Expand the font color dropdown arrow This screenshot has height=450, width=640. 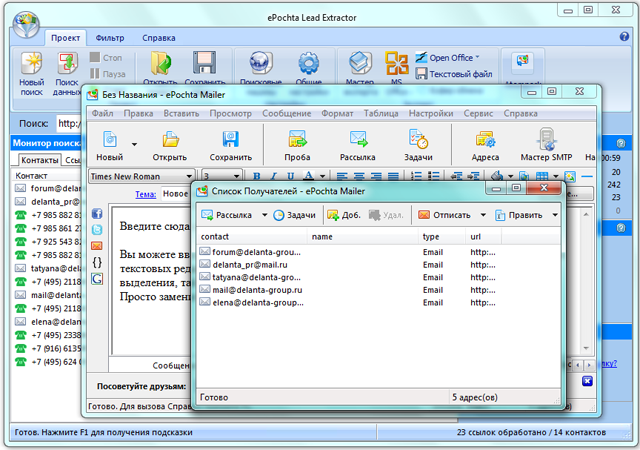tap(322, 176)
